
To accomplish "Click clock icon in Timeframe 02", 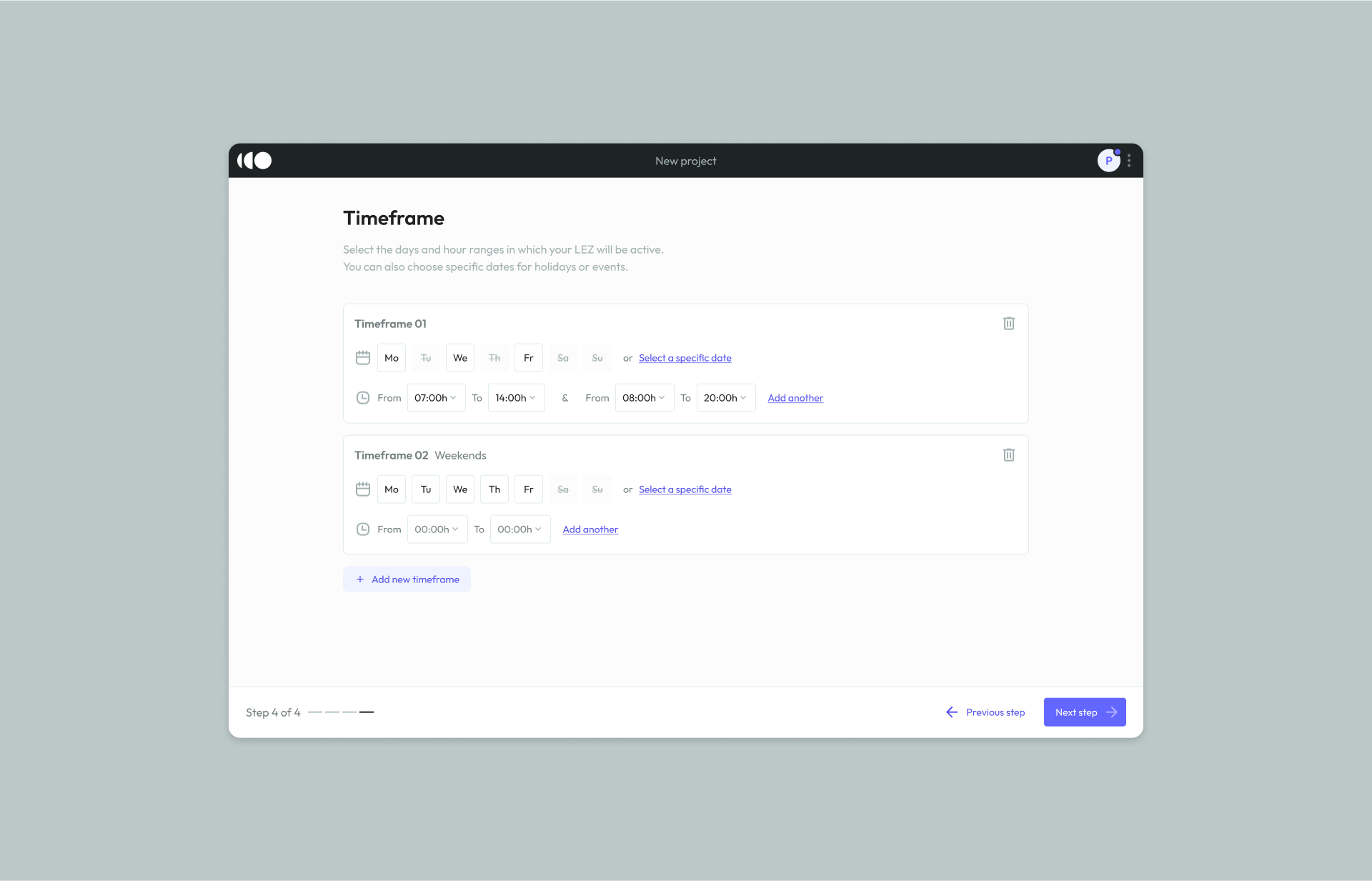I will coord(363,529).
